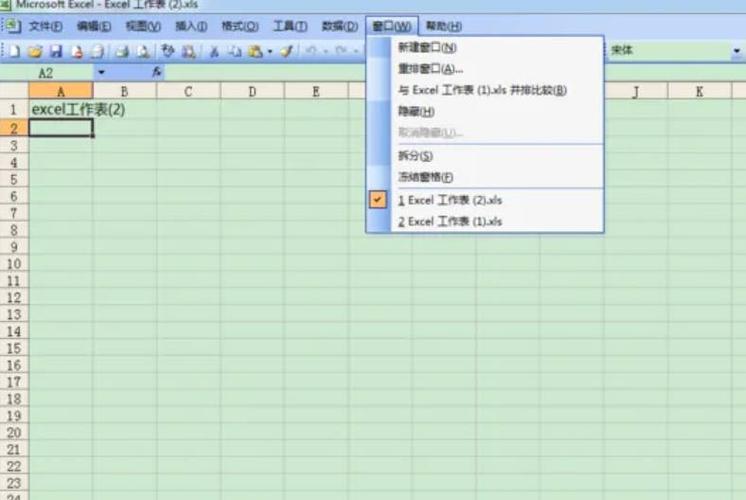Click the Name Box showing A2

[47, 73]
